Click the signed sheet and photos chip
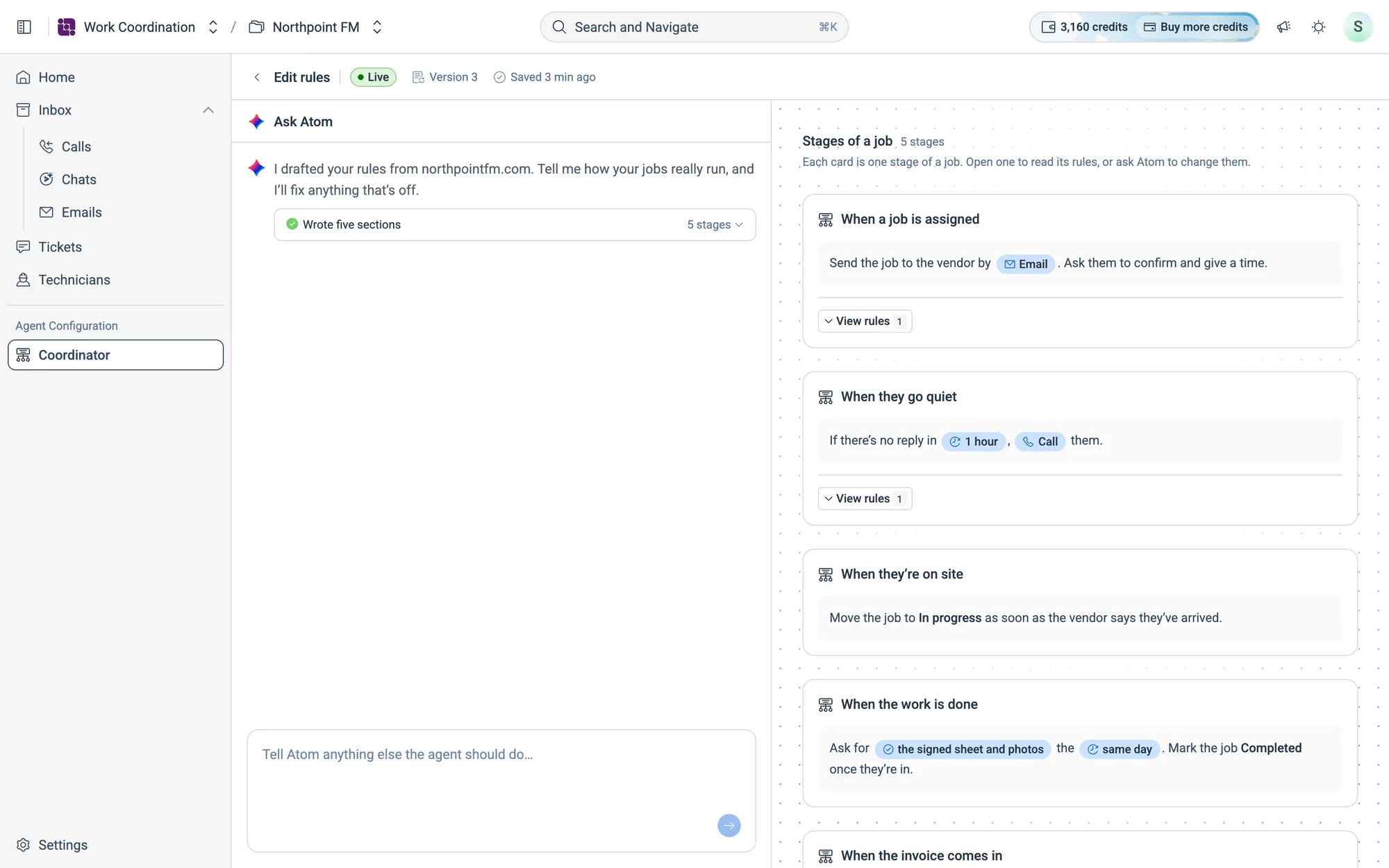The width and height of the screenshot is (1389, 868). pyautogui.click(x=963, y=749)
